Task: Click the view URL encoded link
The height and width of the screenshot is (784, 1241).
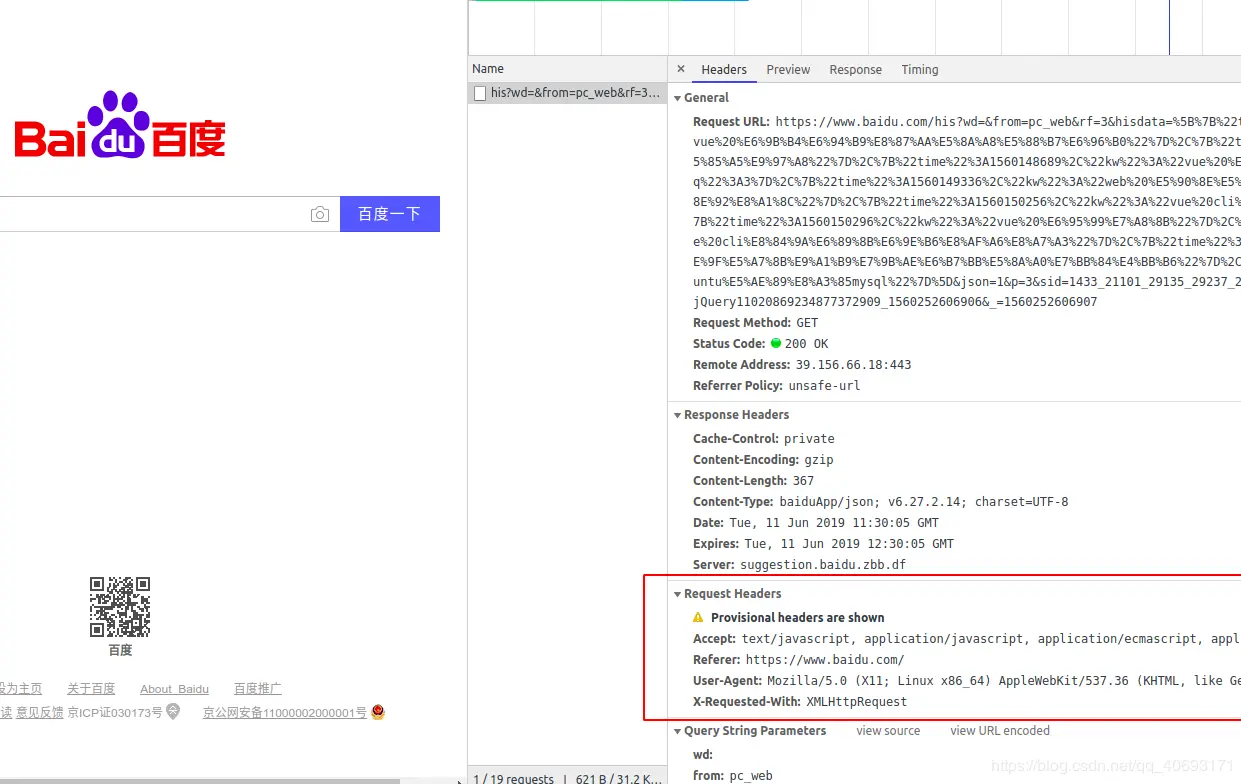Action: (1000, 731)
